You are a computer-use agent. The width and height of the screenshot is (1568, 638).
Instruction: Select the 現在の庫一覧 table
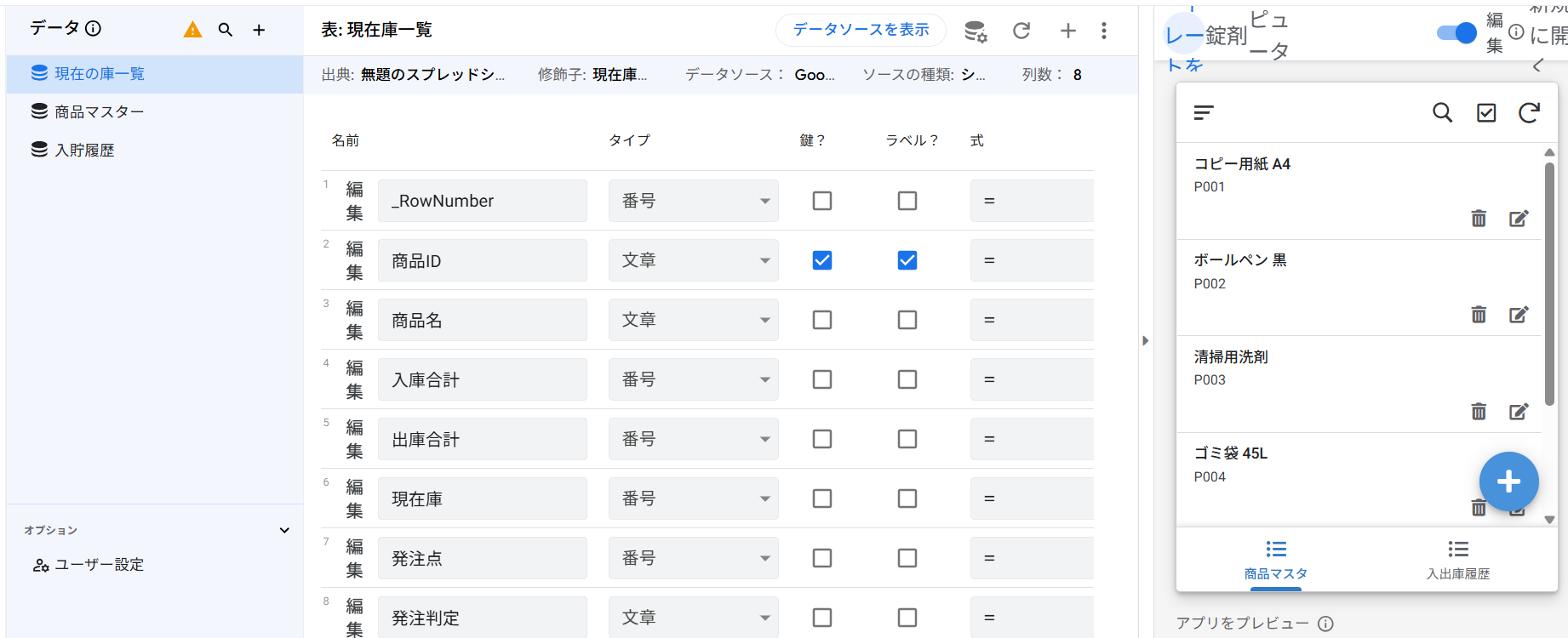click(x=155, y=74)
